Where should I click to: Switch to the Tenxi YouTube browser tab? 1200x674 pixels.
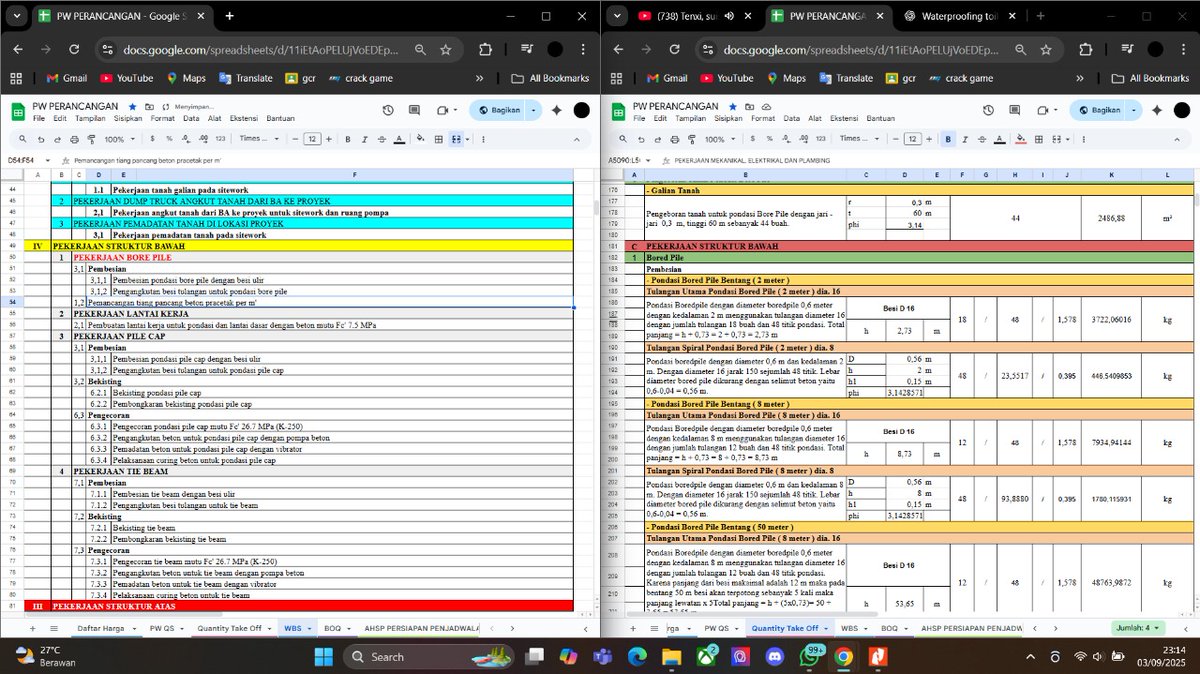pyautogui.click(x=697, y=16)
